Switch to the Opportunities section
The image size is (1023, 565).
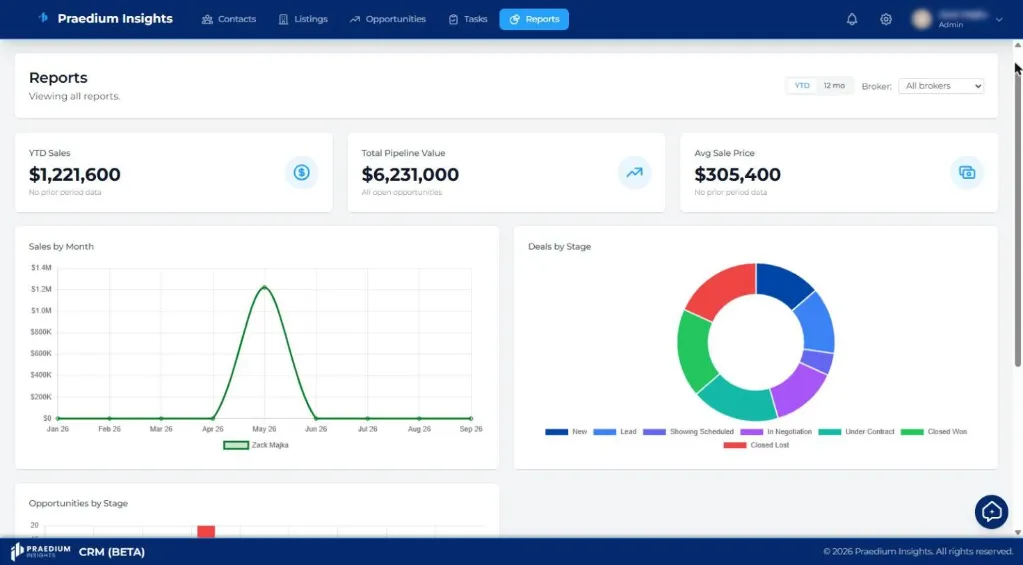click(388, 20)
